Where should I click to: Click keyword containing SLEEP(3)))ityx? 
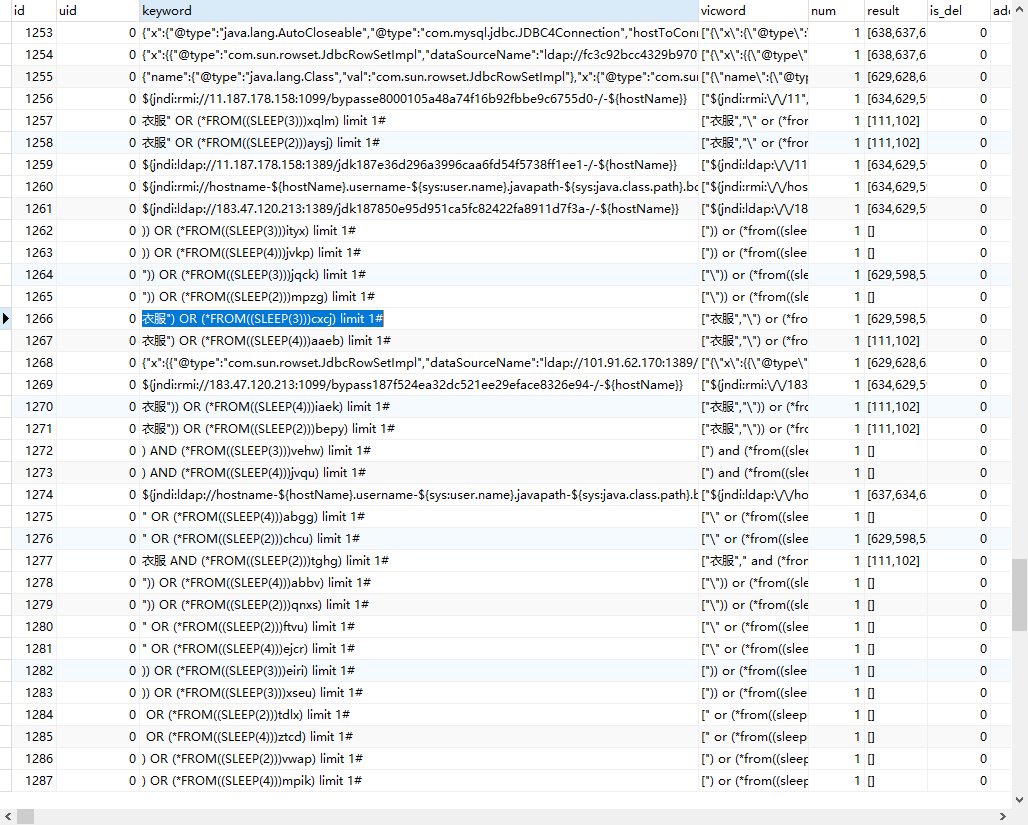click(x=419, y=231)
